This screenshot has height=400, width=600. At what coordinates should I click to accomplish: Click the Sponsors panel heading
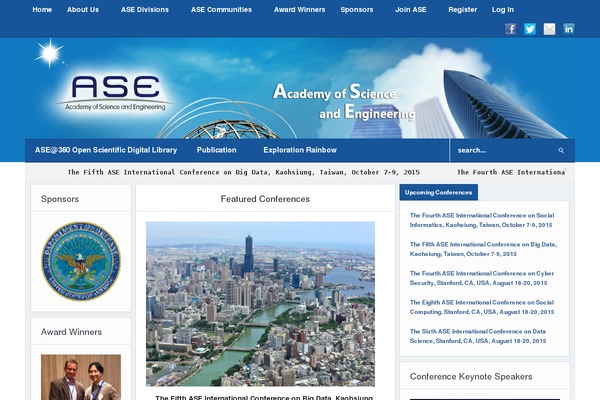pos(60,199)
